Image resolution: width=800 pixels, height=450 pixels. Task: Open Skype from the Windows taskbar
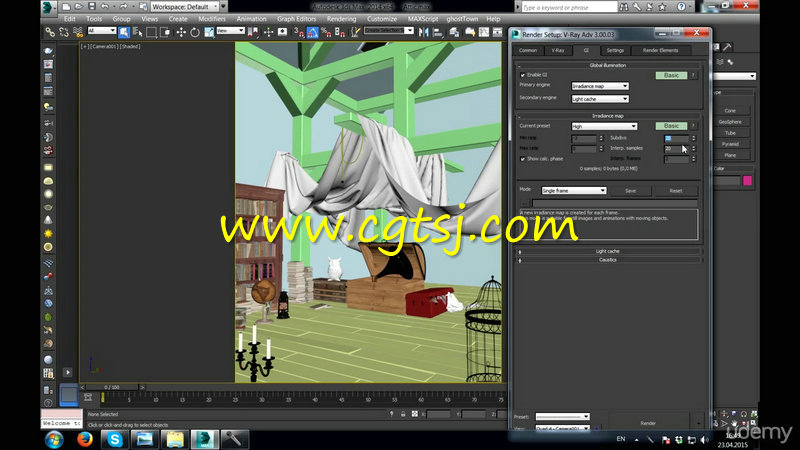(x=114, y=439)
